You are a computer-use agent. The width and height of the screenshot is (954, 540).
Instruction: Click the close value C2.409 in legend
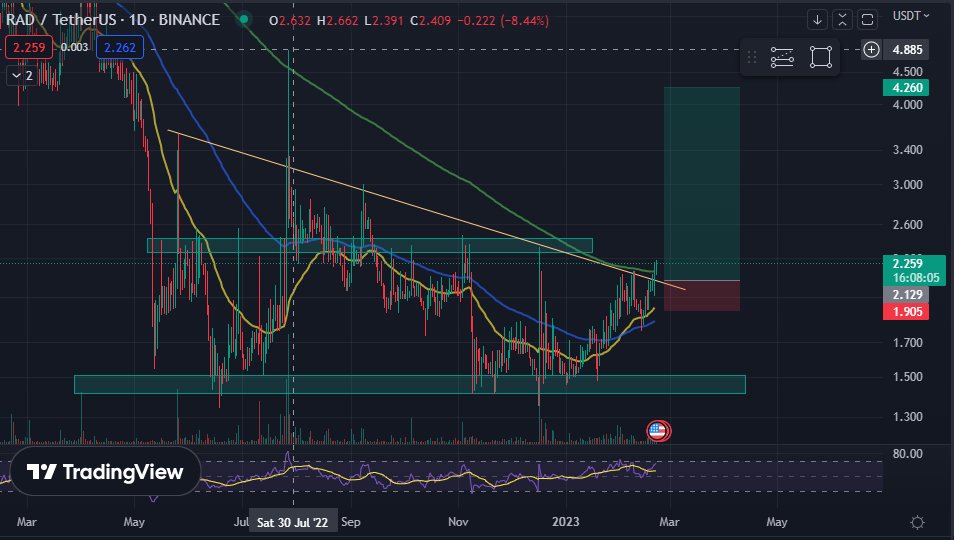tap(430, 21)
